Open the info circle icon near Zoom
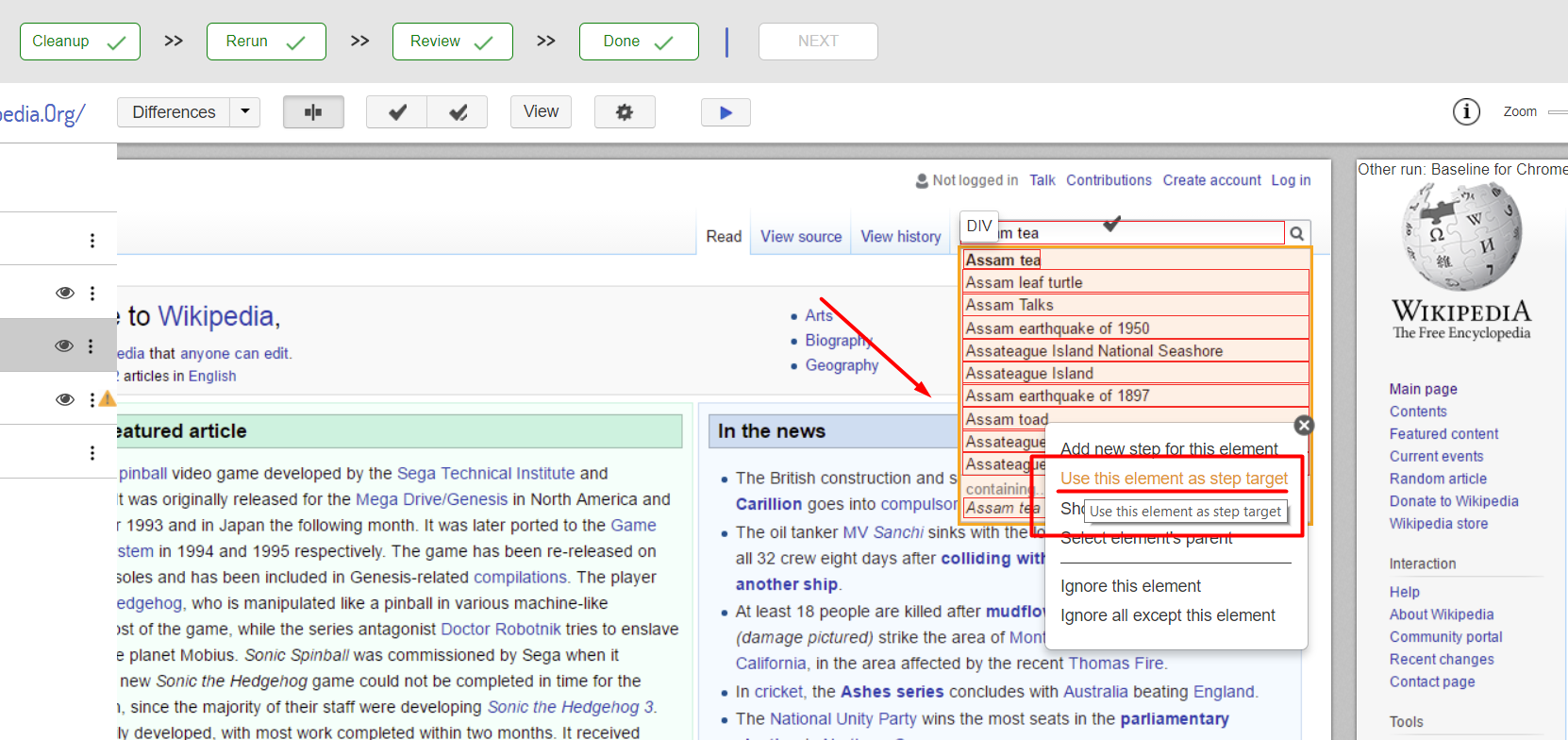The image size is (1568, 740). coord(1466,111)
